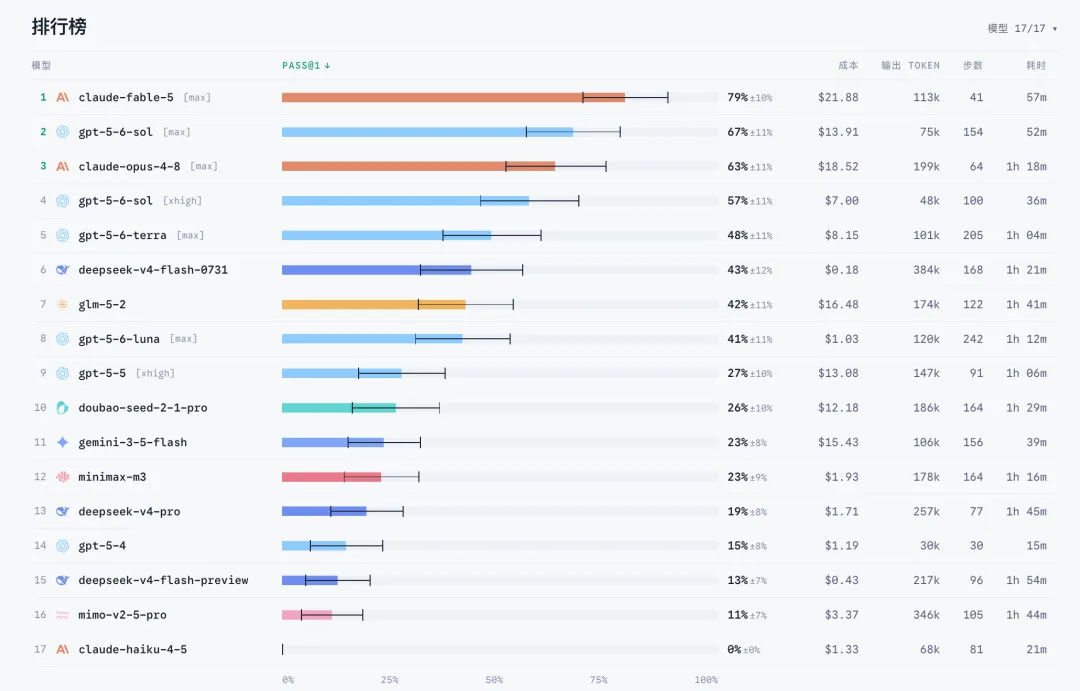Click the doubao-seed-2-1-pro icon
The image size is (1080, 691).
pos(63,407)
